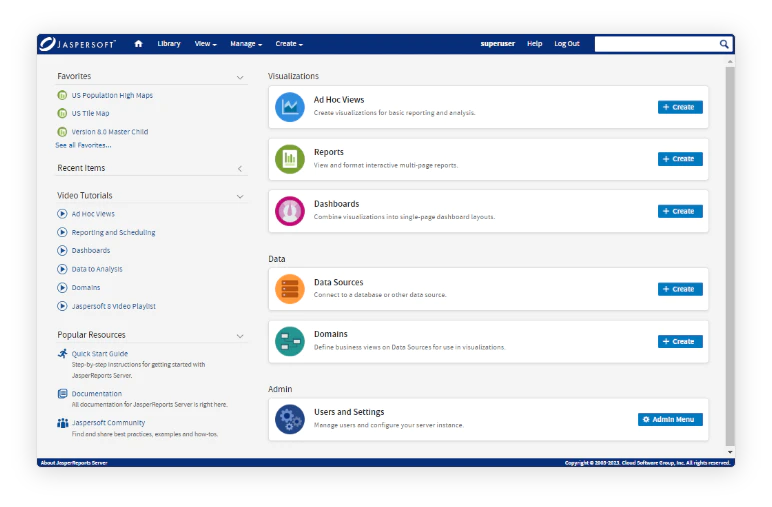Click the Jaspersoft logo
The image size is (772, 507).
coord(78,44)
